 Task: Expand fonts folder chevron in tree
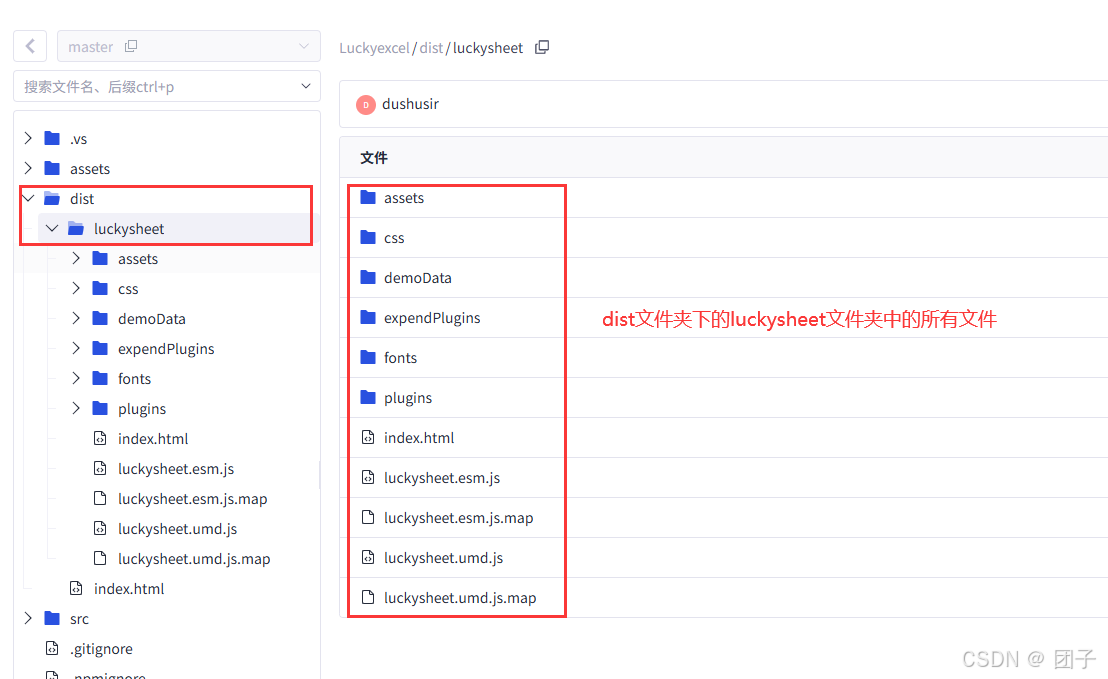point(76,379)
